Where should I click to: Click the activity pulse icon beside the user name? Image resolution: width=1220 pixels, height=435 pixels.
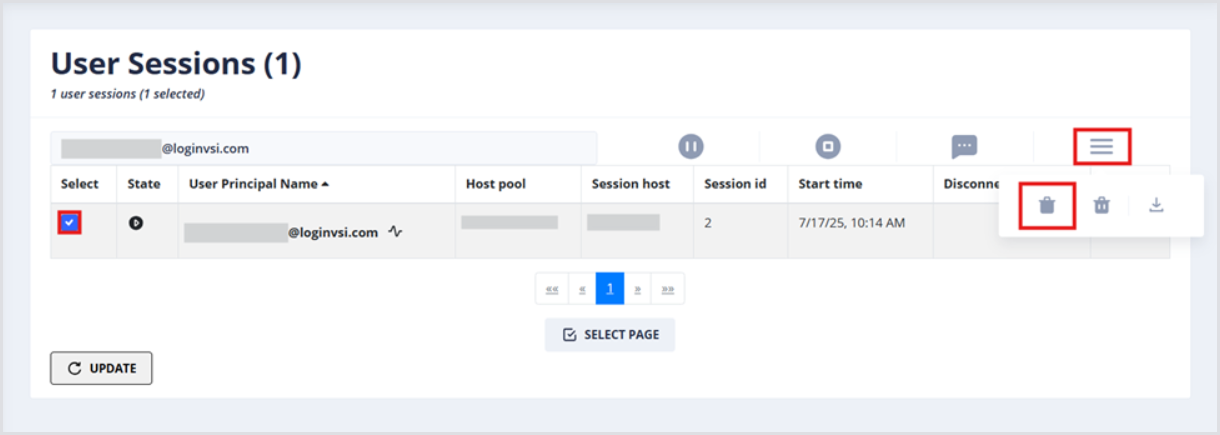coord(396,232)
